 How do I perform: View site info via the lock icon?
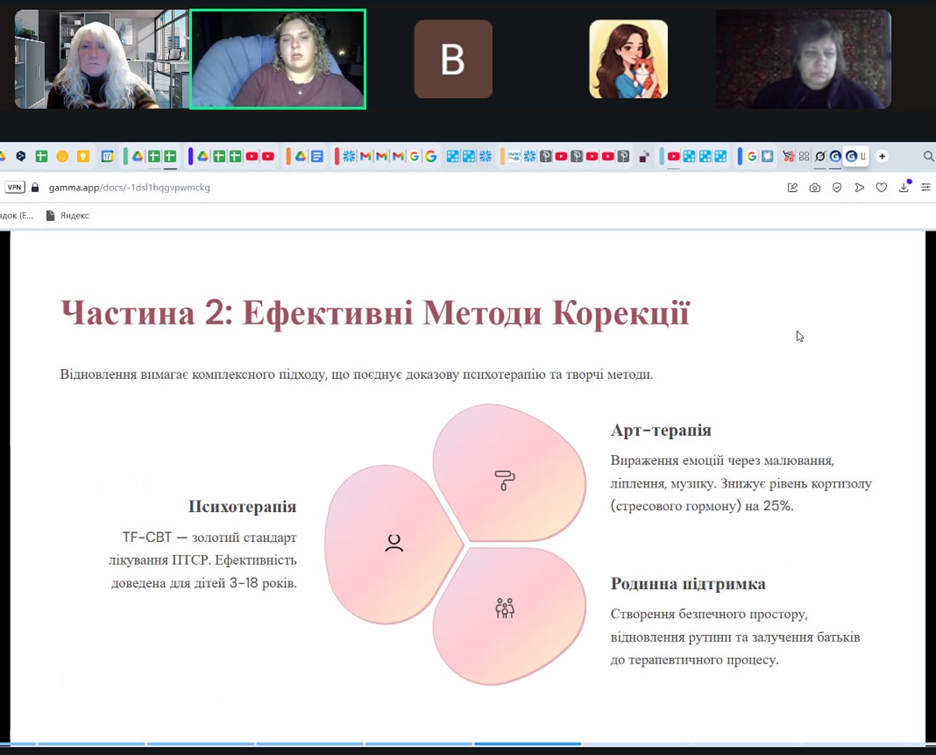(x=35, y=187)
